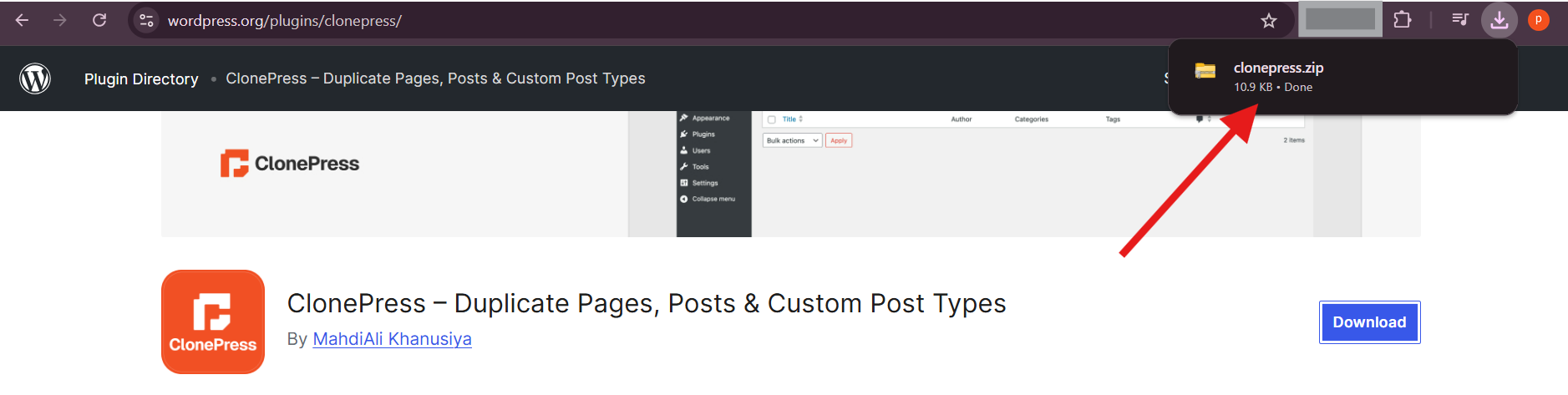1568x395 pixels.
Task: Open the Plugin Directory link
Action: (141, 78)
